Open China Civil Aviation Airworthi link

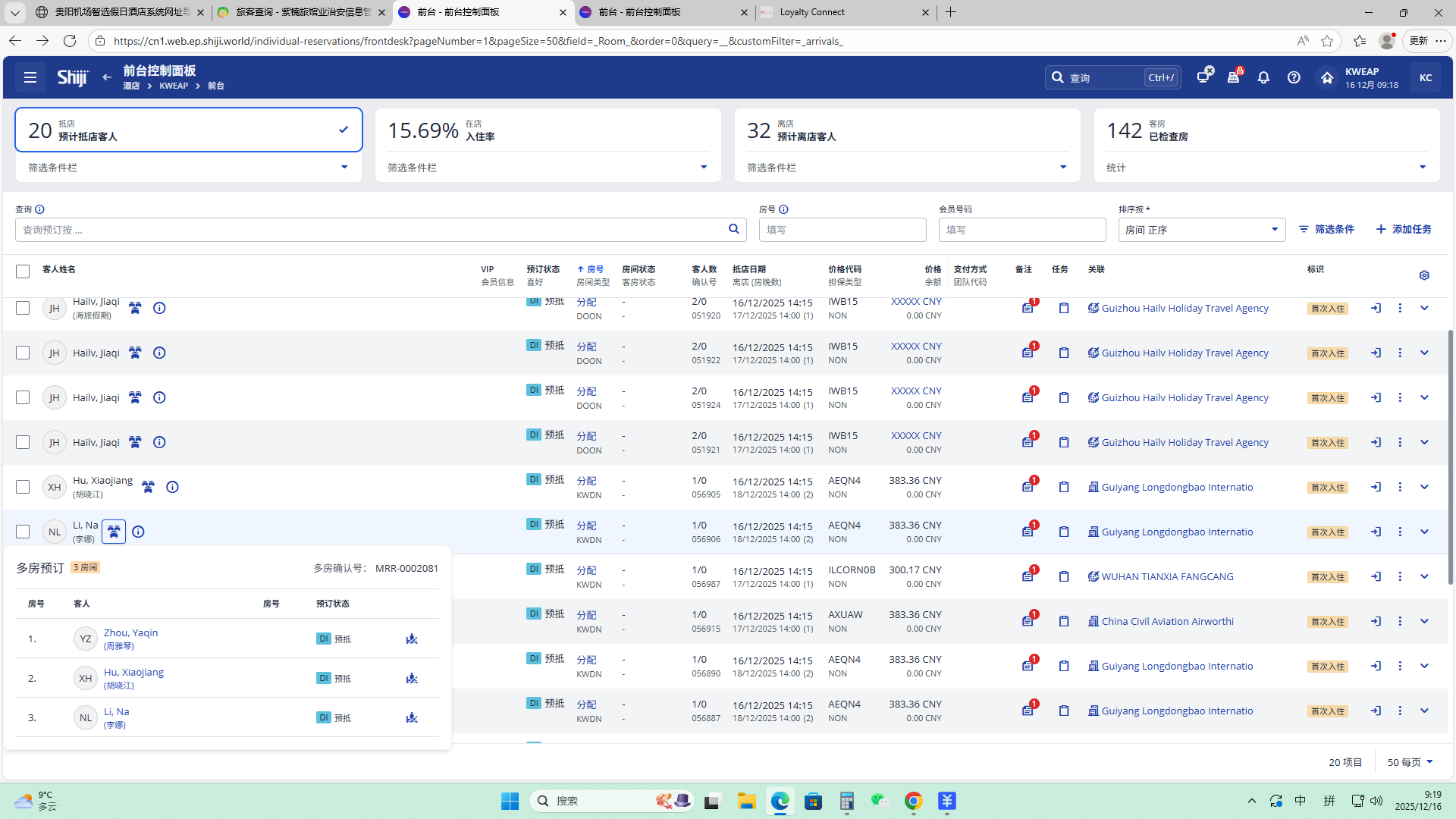tap(1167, 621)
